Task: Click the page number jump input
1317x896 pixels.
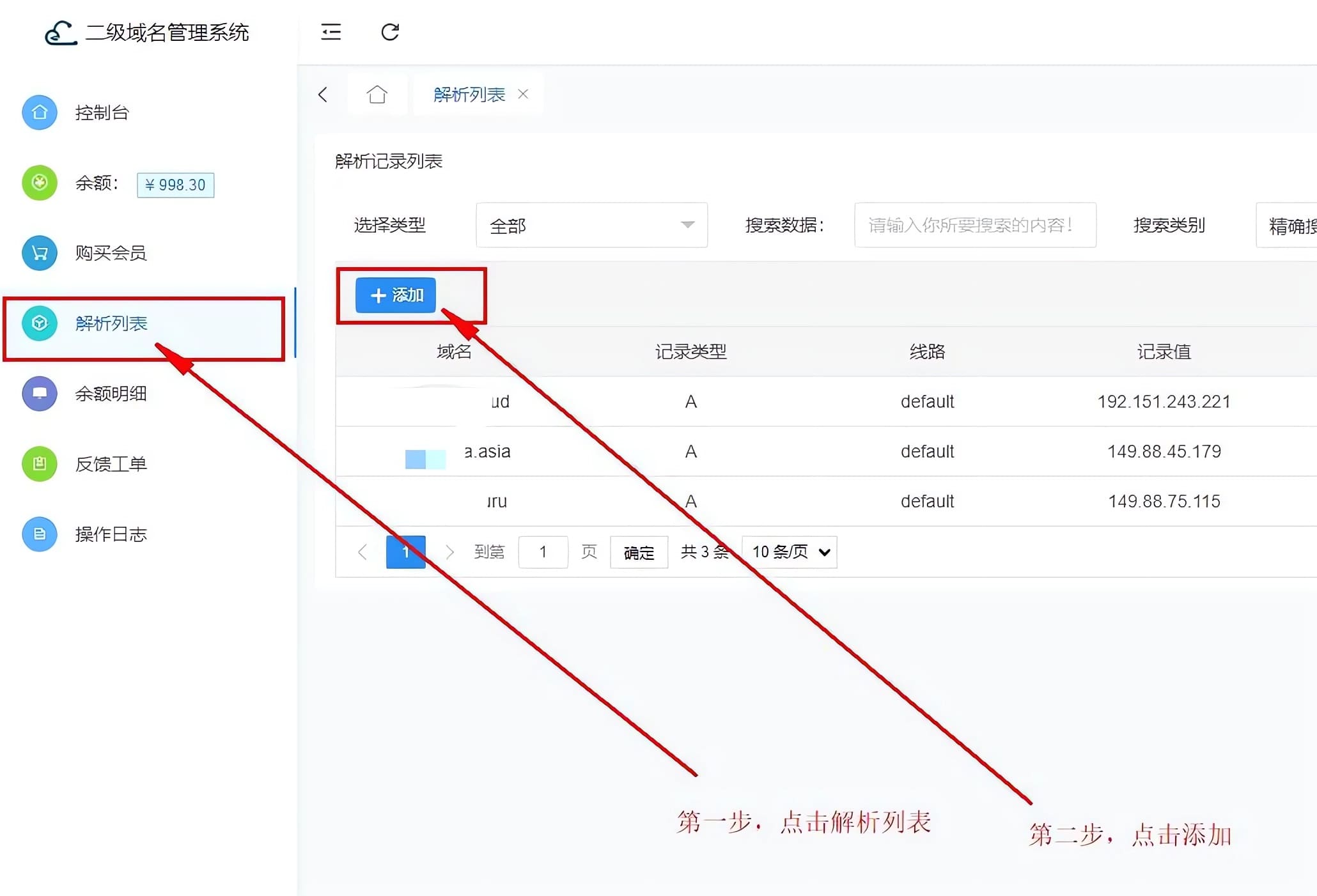Action: click(x=543, y=552)
